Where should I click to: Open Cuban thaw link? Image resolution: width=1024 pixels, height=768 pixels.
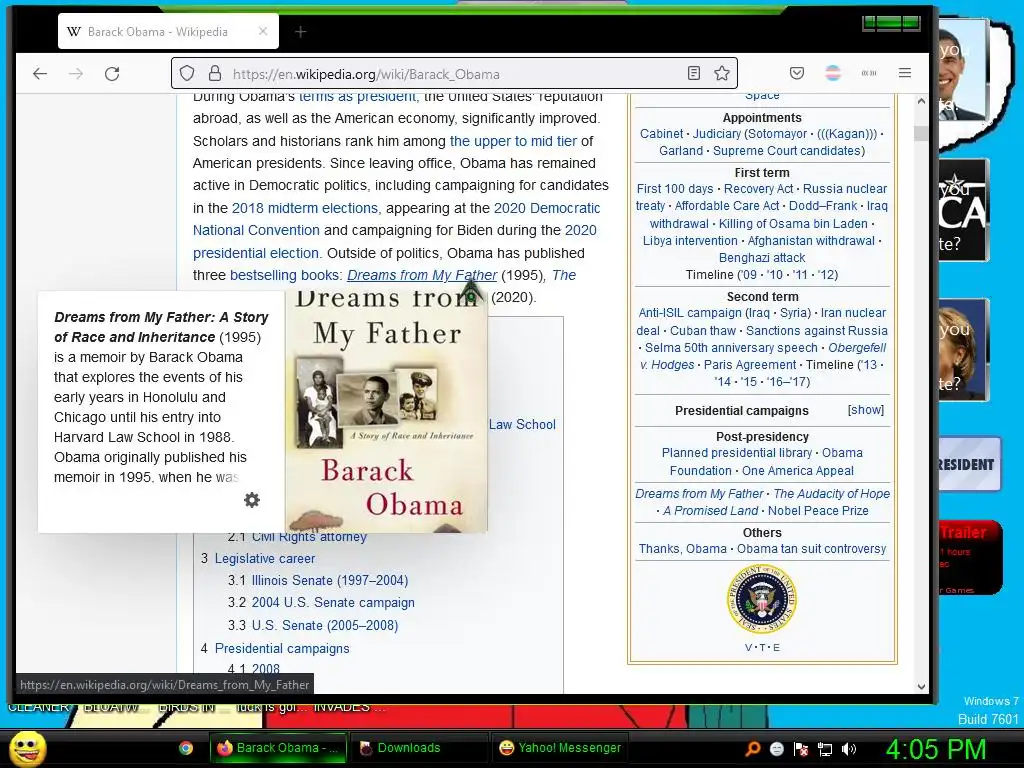click(703, 330)
